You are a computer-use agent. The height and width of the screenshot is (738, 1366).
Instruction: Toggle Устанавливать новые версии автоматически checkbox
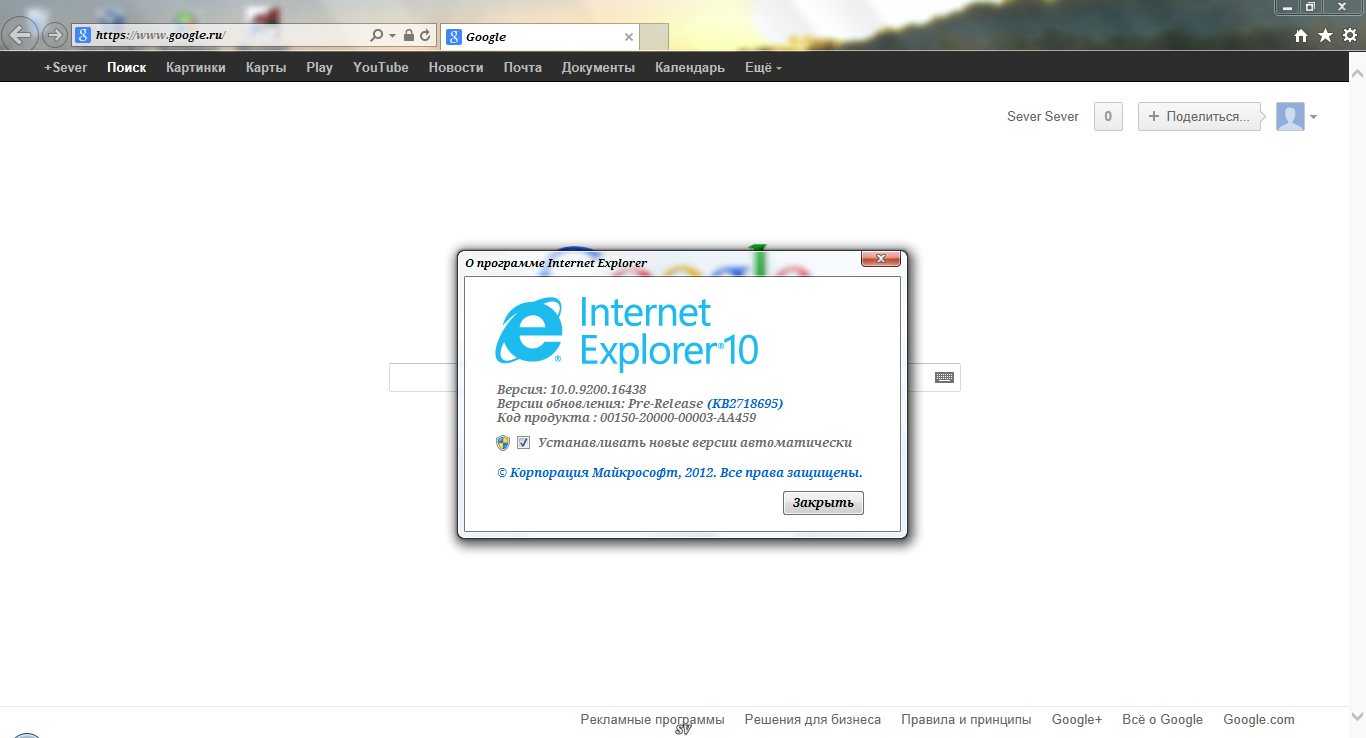coord(523,442)
